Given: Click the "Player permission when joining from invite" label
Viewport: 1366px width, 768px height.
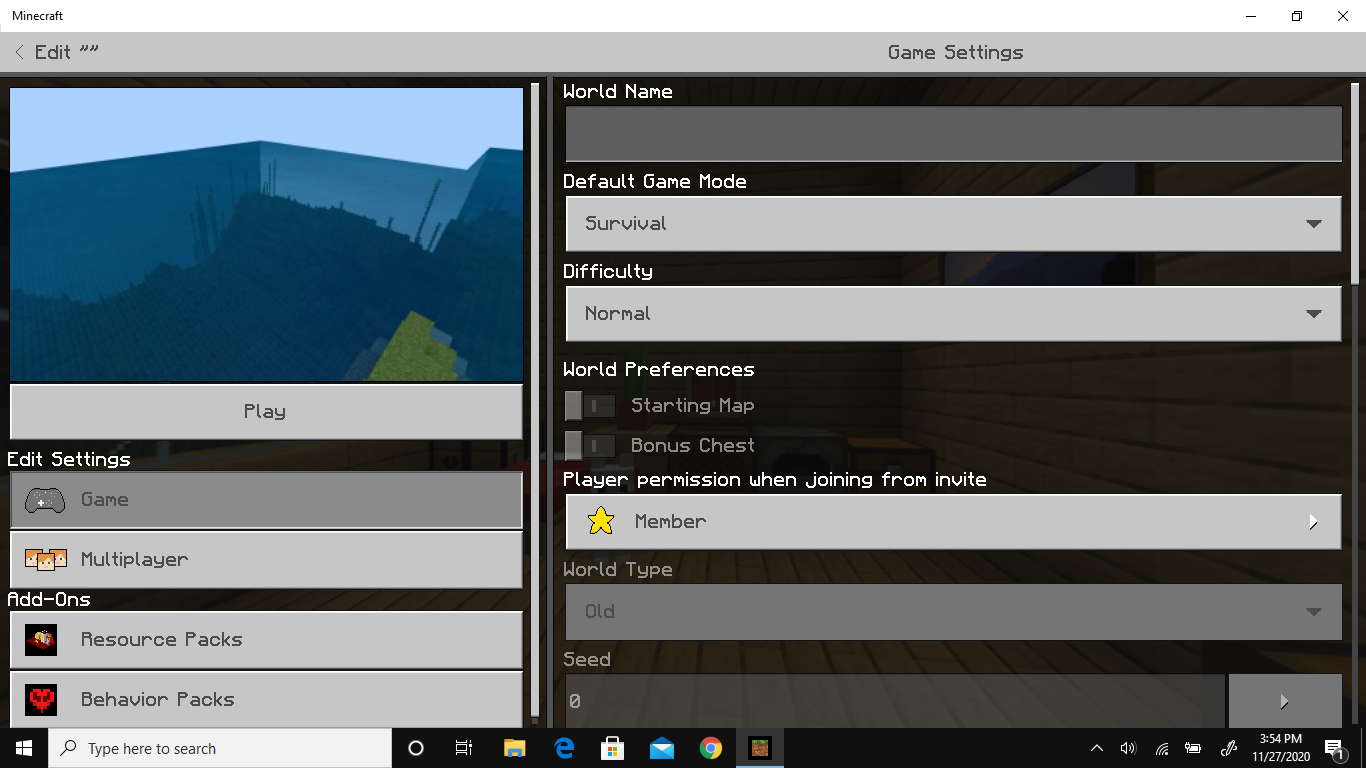Looking at the screenshot, I should click(x=775, y=480).
